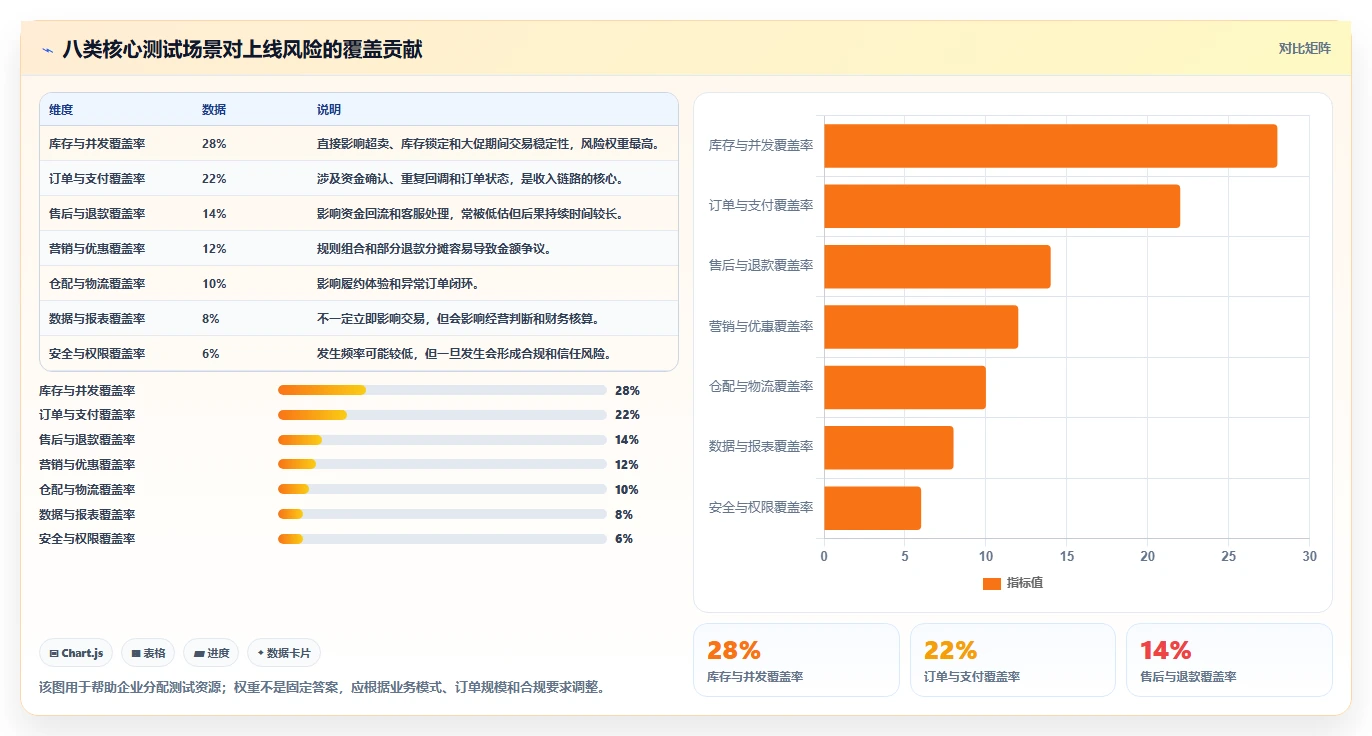
Task: Click the 订单与支付覆盖率 bar in the chart
Action: pos(1002,206)
